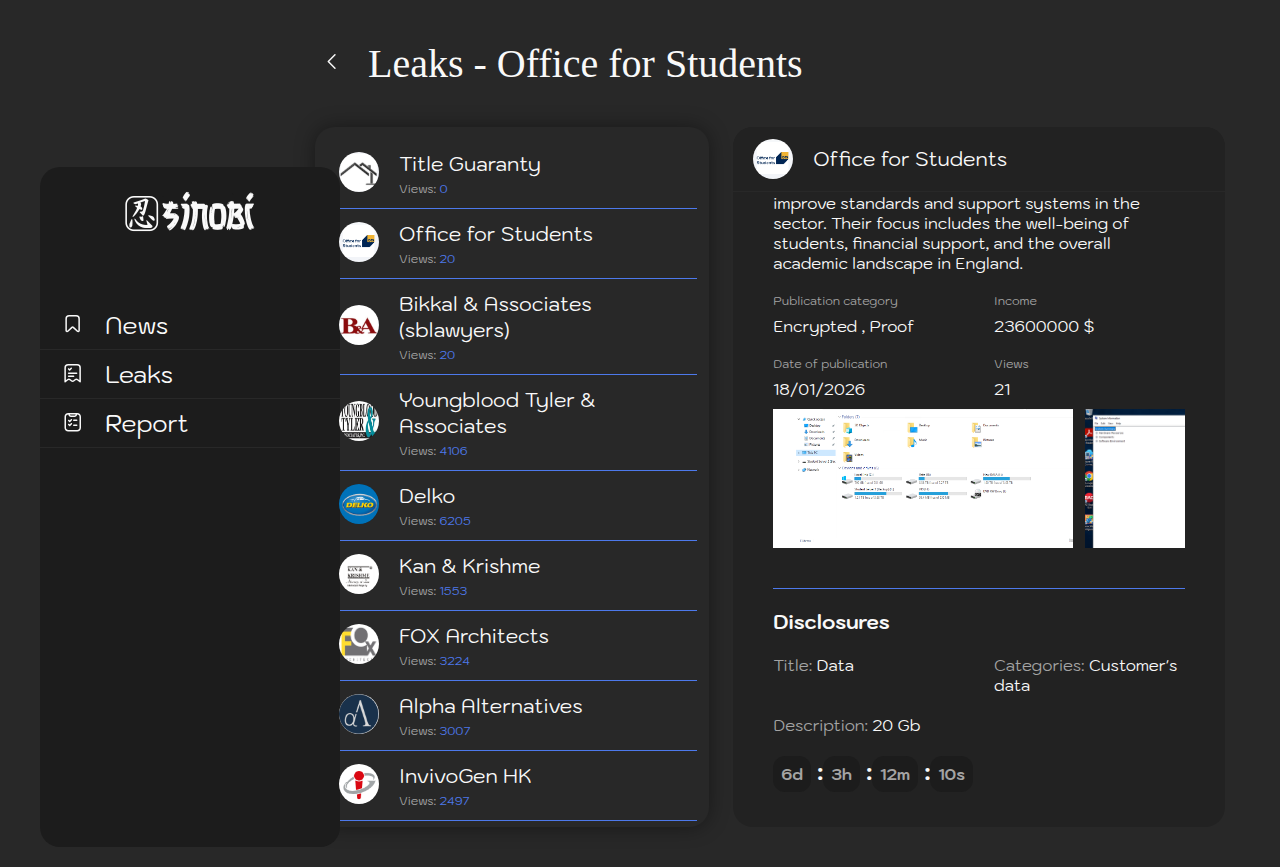Click the Report checklist icon
This screenshot has height=867, width=1280.
coord(72,423)
